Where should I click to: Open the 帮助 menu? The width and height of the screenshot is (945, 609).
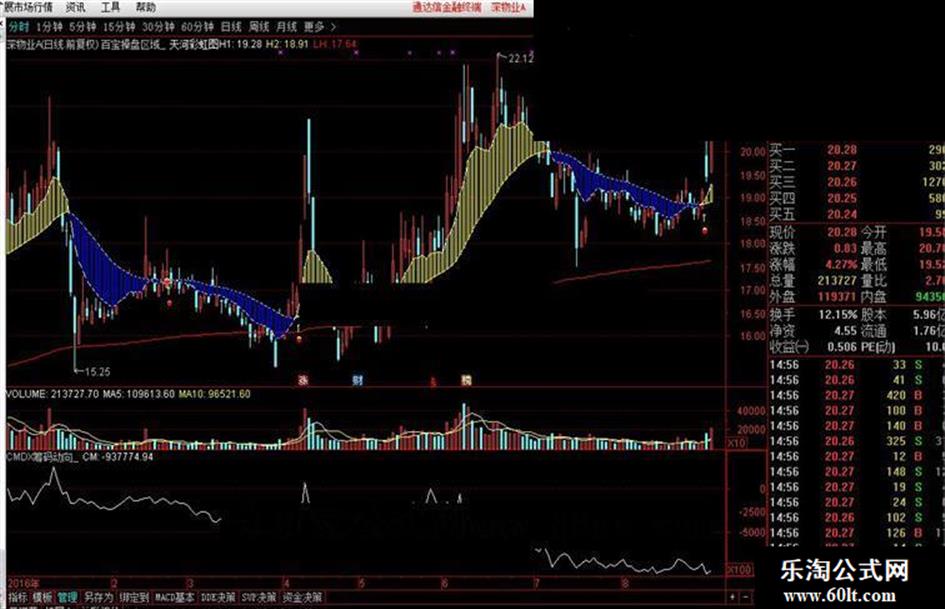145,7
